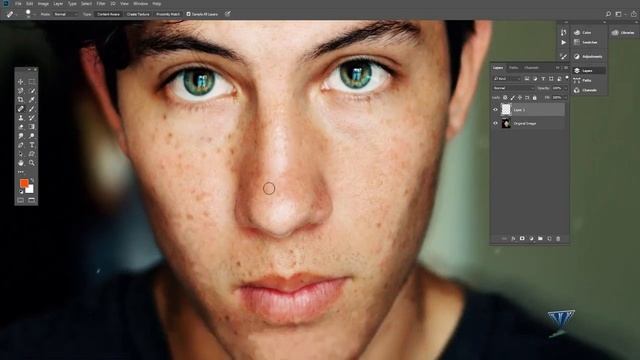This screenshot has height=360, width=640.
Task: Choose Create Texture type button
Action: click(138, 14)
